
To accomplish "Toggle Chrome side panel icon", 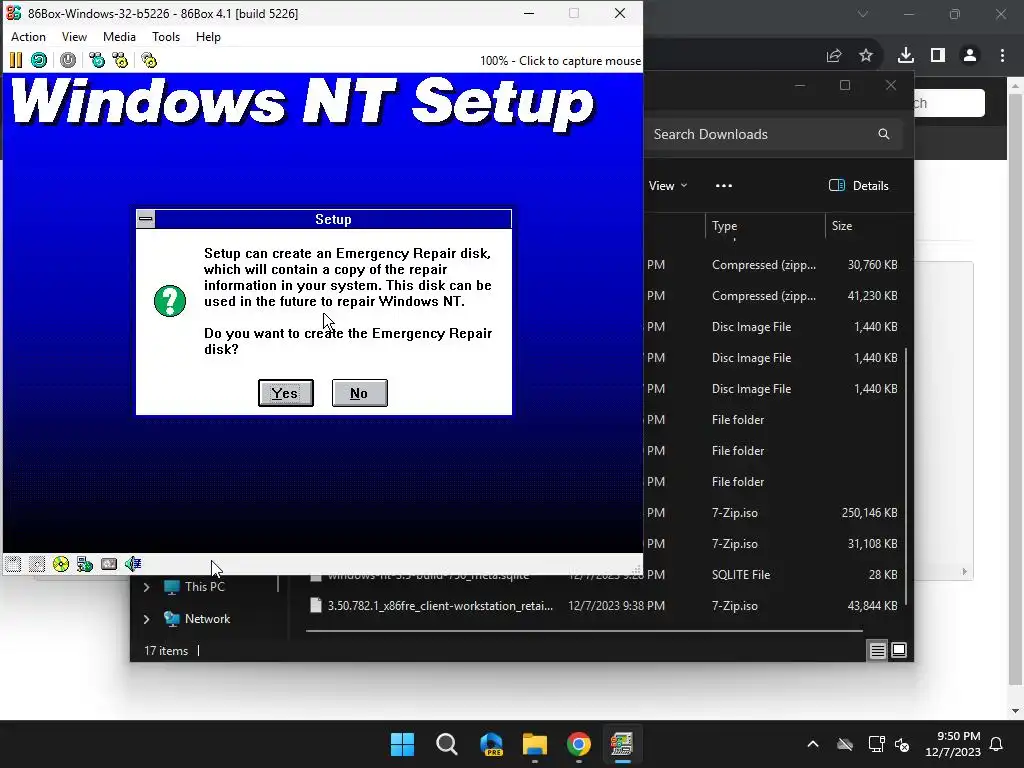I will [938, 56].
